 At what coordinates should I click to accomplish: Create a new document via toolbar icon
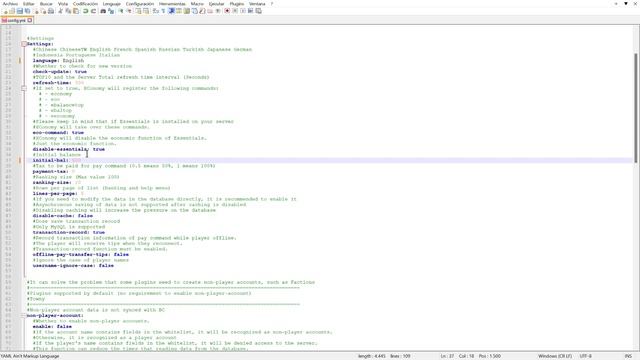point(5,11)
